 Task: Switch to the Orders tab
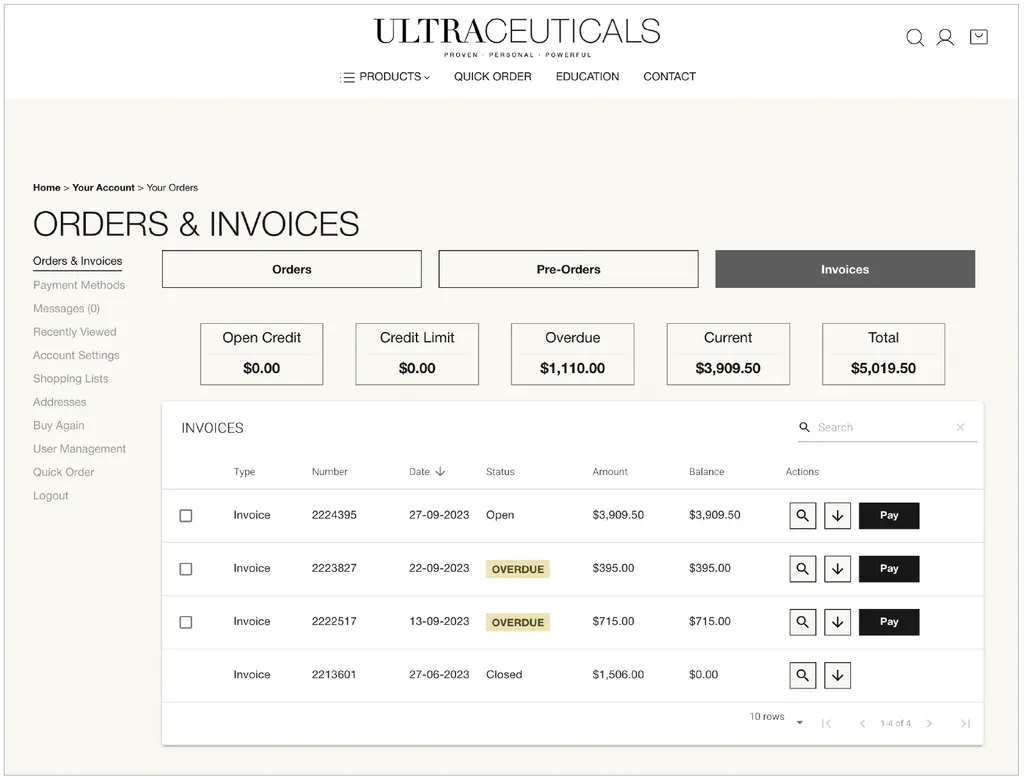tap(292, 269)
